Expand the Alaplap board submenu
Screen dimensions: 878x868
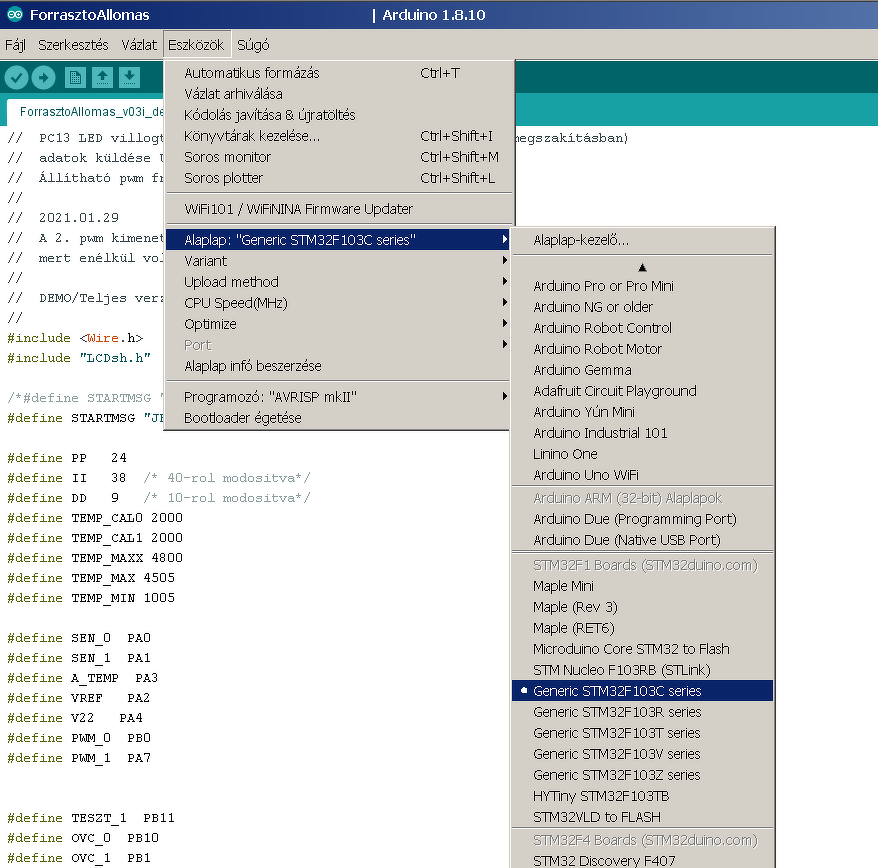pos(338,240)
